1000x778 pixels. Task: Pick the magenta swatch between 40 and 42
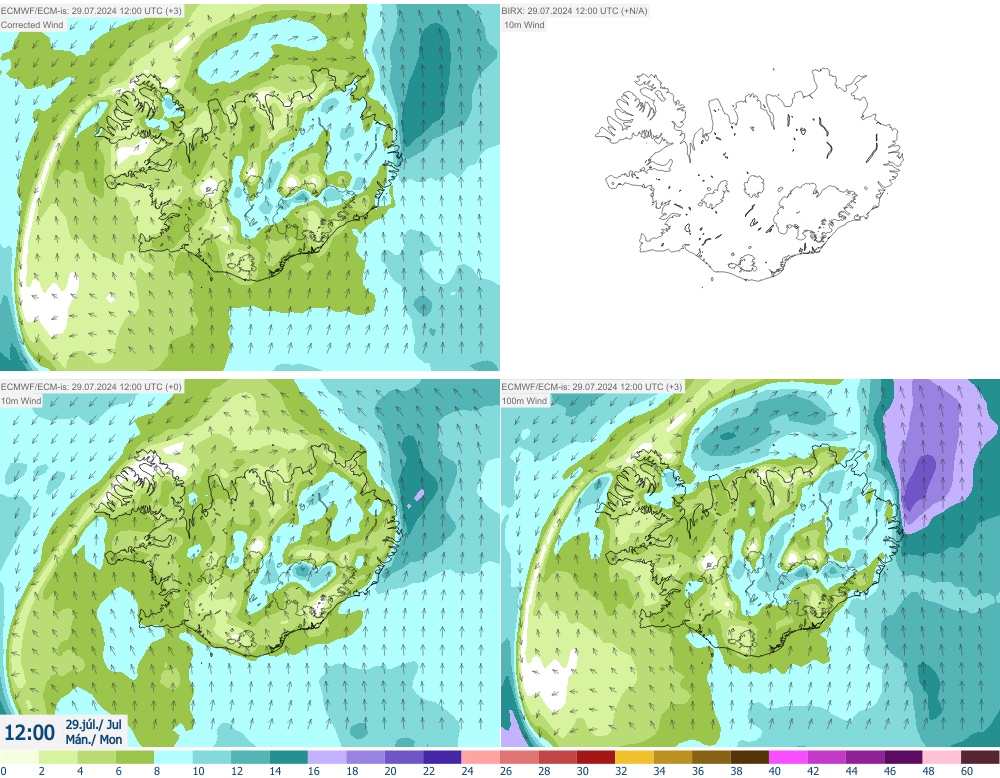point(788,757)
